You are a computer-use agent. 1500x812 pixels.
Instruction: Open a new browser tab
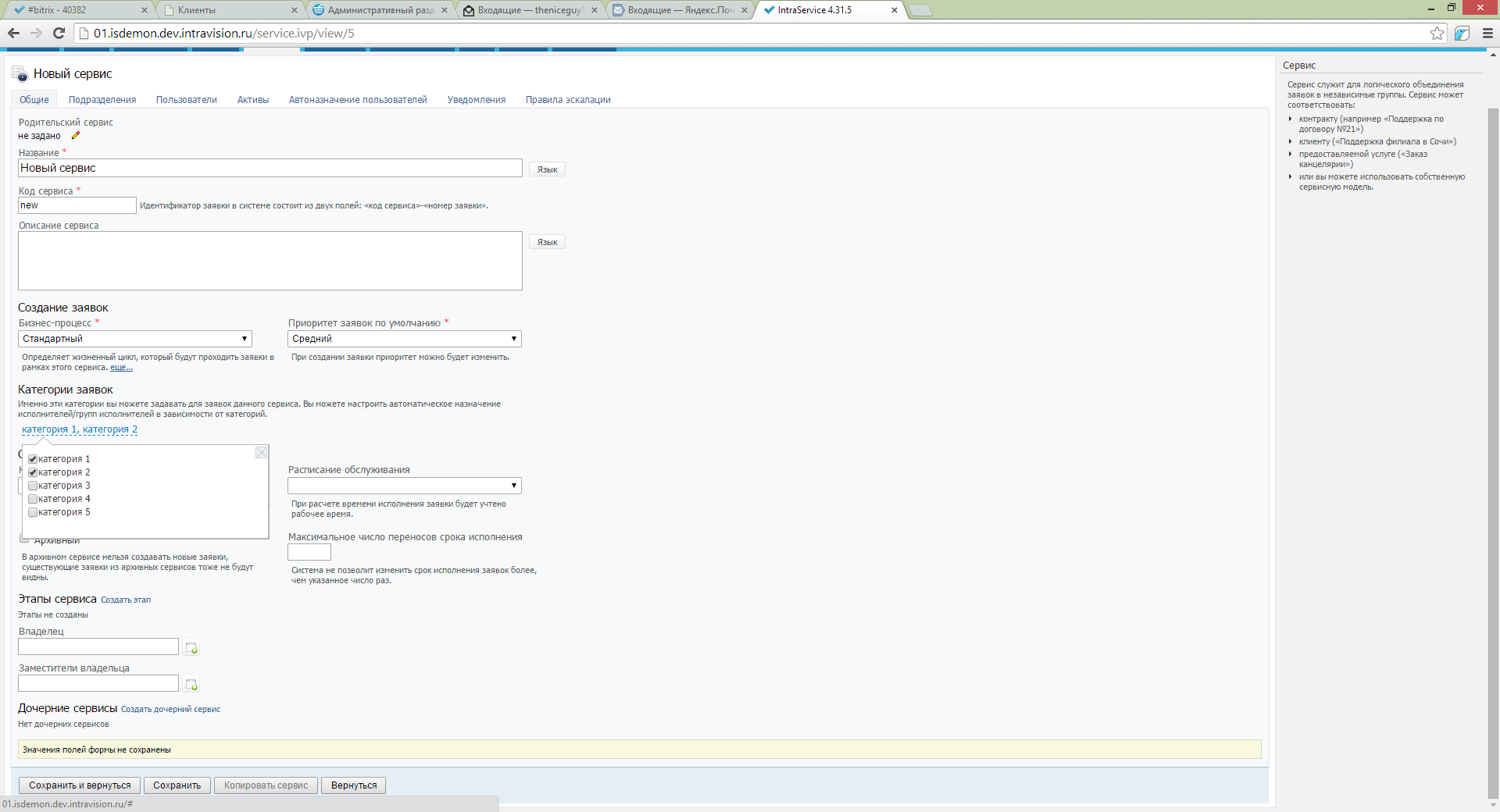point(920,10)
